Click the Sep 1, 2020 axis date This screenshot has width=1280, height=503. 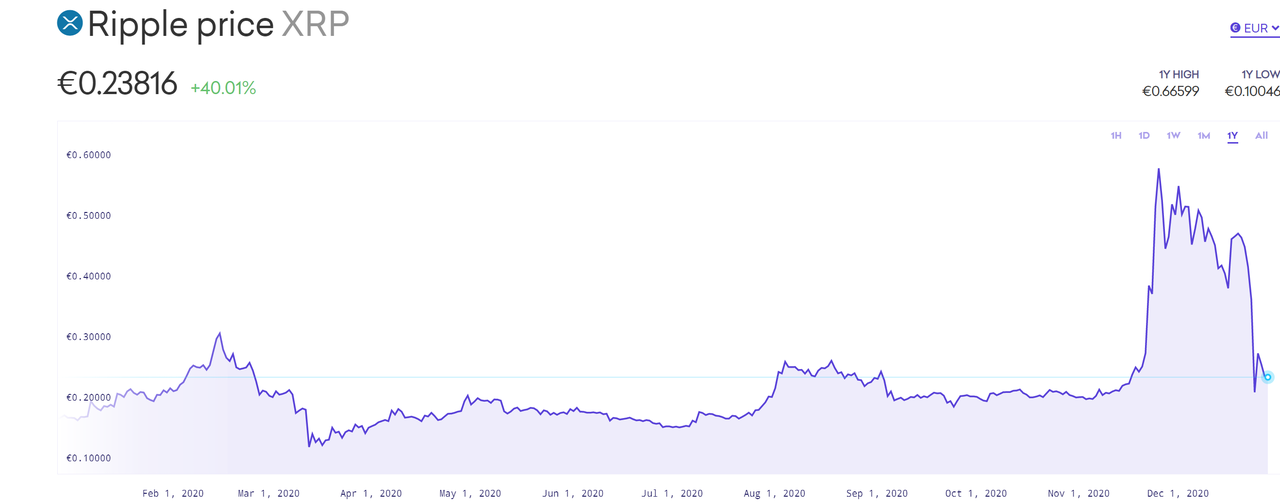click(876, 493)
